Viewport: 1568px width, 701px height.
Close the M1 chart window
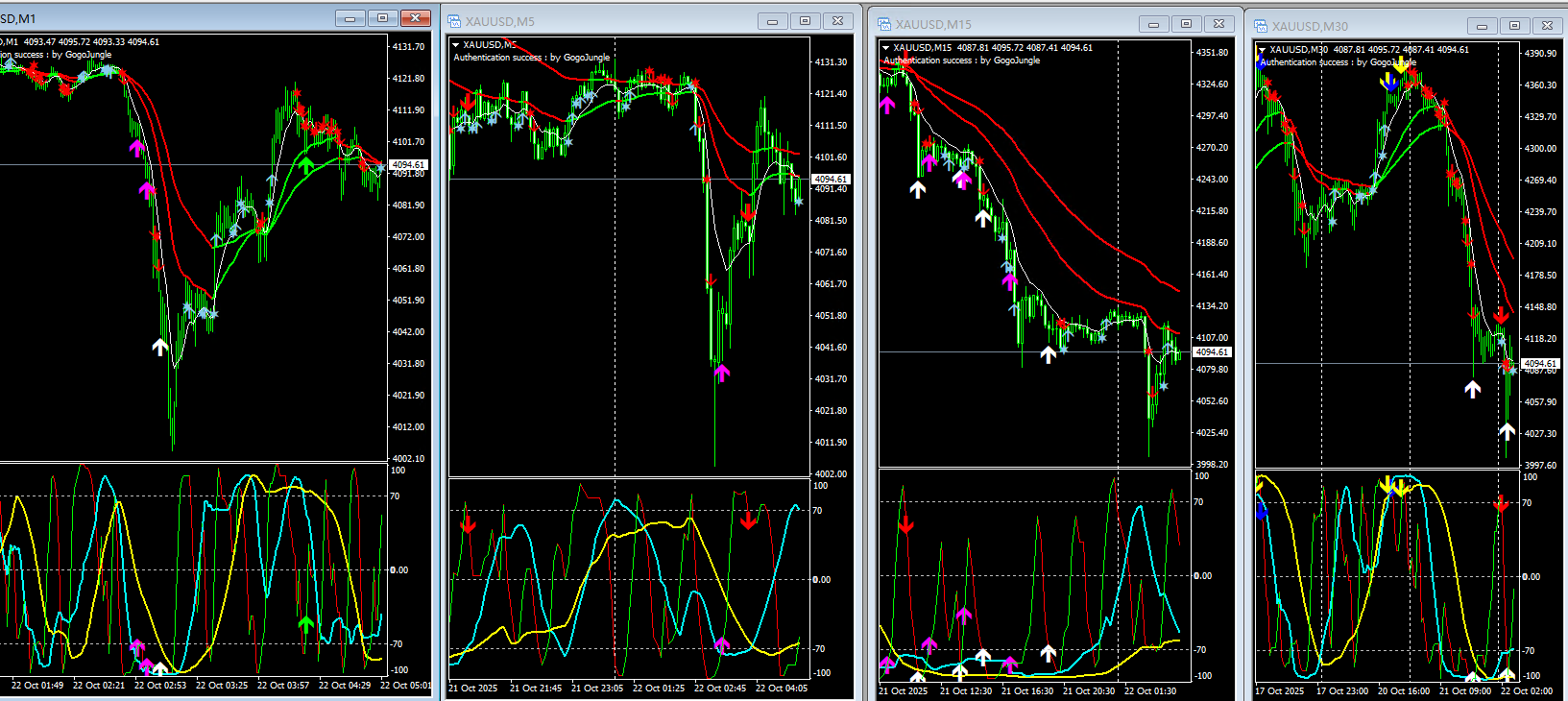click(x=415, y=18)
